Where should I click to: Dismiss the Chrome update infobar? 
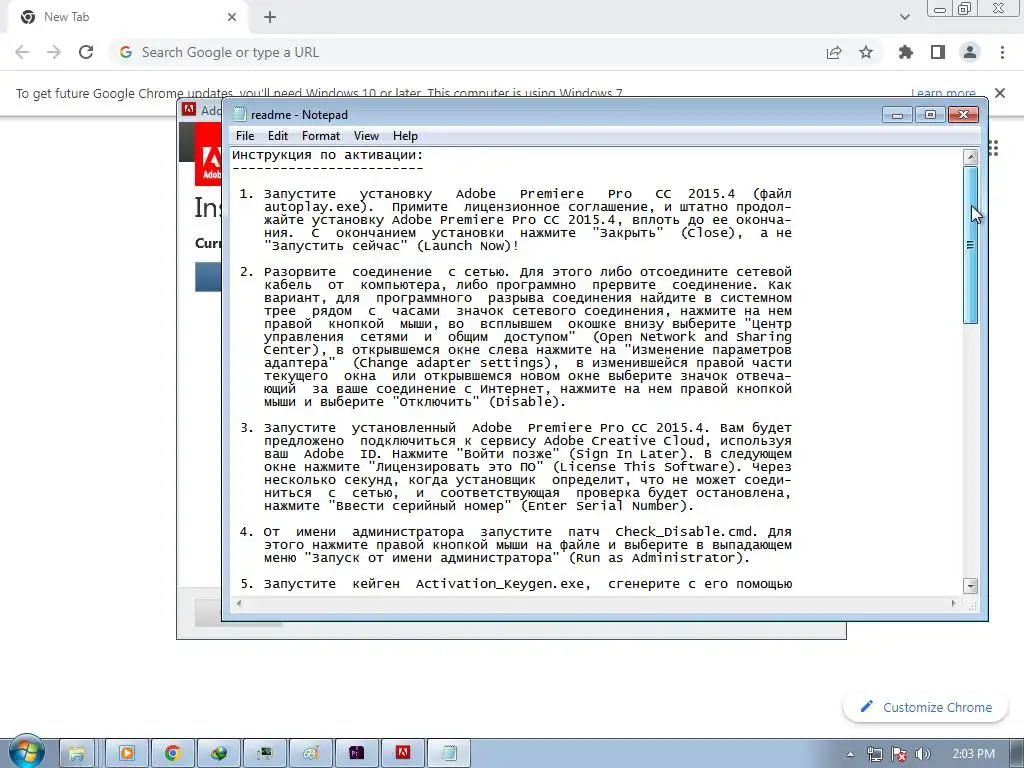click(x=1000, y=93)
